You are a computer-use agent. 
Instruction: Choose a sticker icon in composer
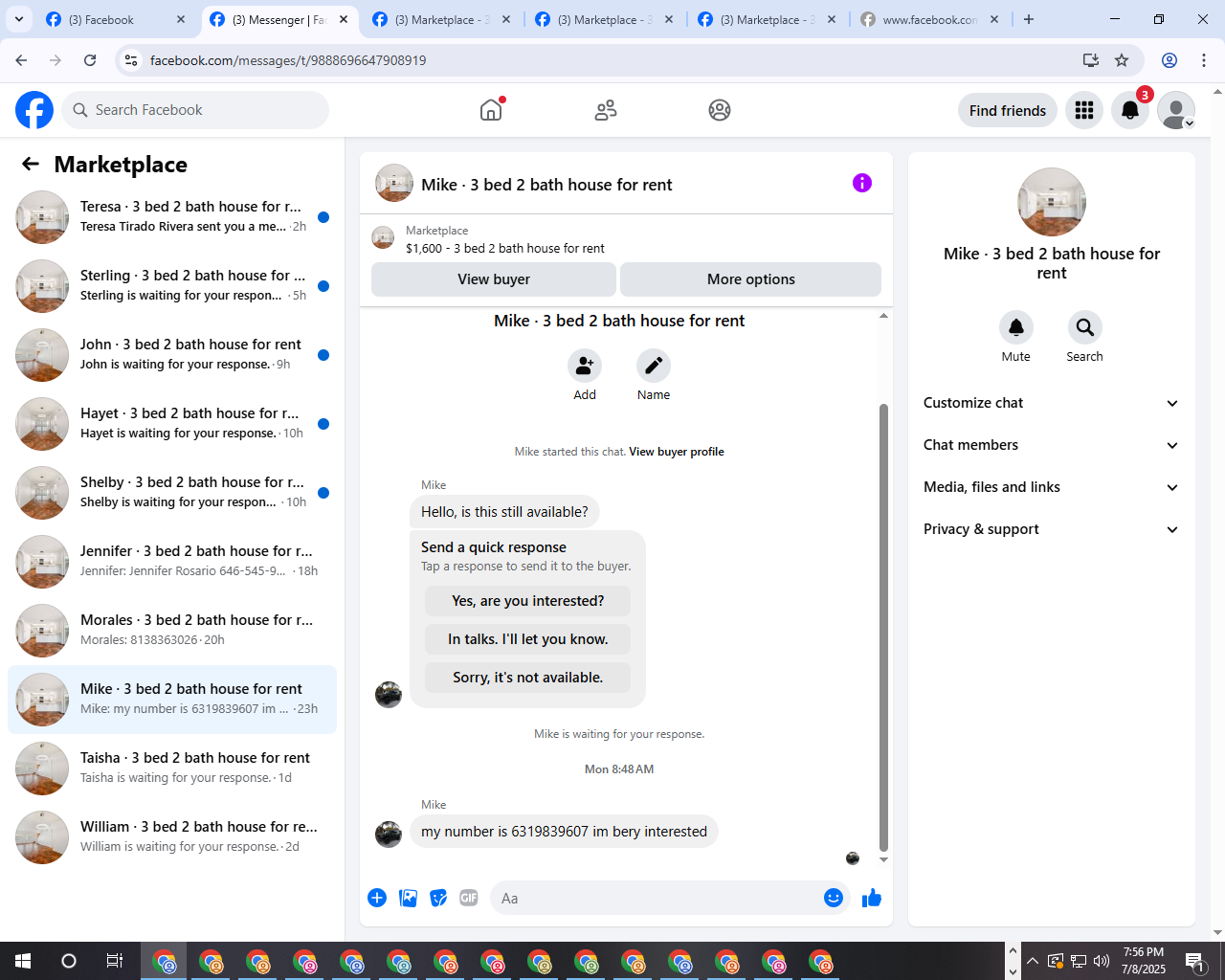coord(438,898)
